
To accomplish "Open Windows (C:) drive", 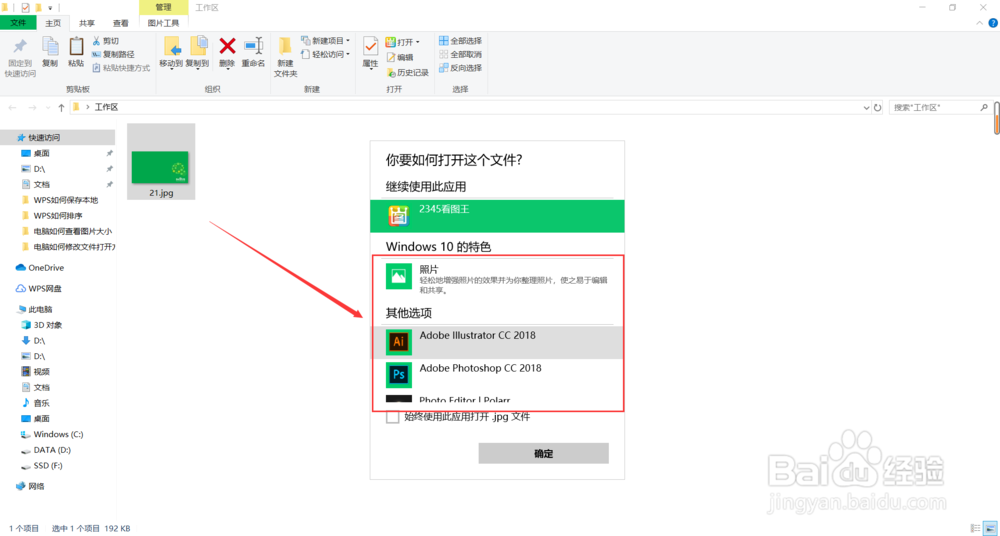I will [57, 434].
